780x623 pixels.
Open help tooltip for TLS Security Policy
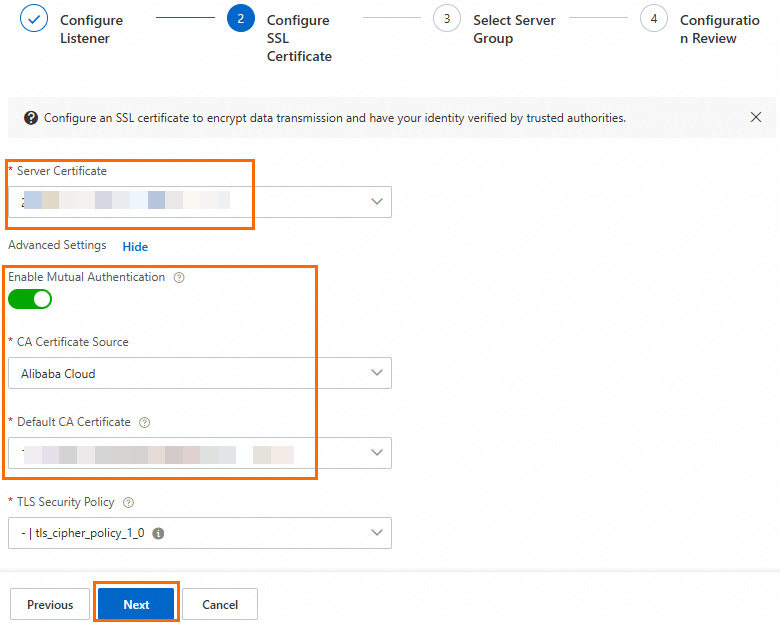coord(128,503)
